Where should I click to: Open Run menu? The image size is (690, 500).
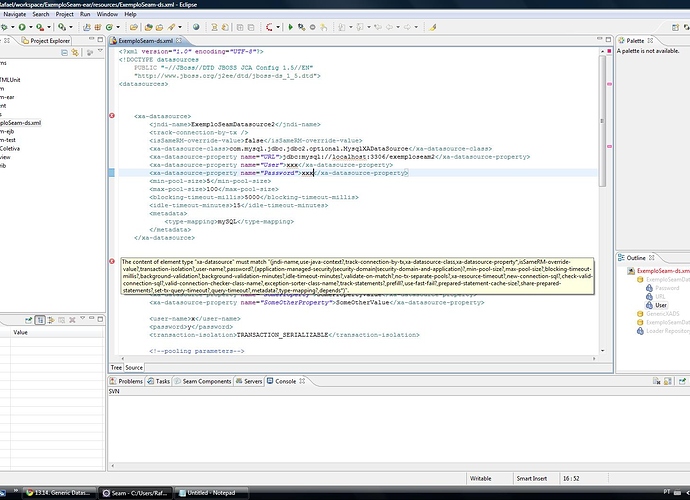pyautogui.click(x=85, y=14)
